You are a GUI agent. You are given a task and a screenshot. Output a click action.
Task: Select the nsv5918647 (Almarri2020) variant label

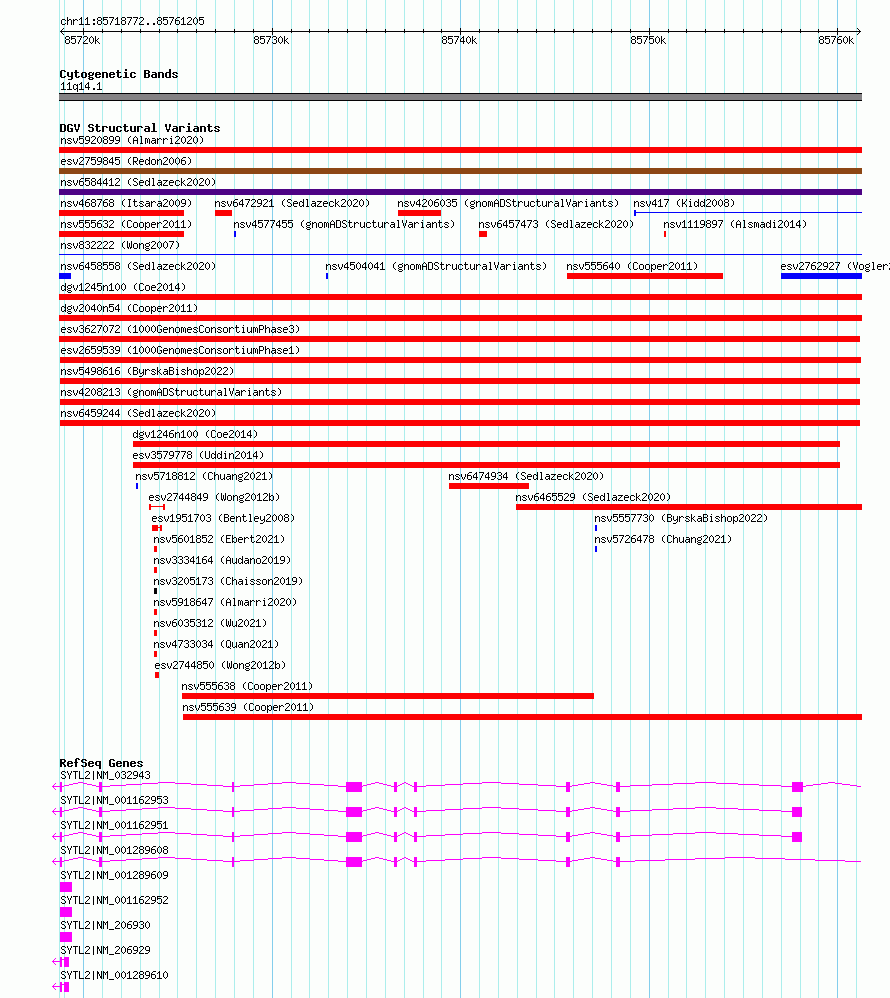point(225,602)
